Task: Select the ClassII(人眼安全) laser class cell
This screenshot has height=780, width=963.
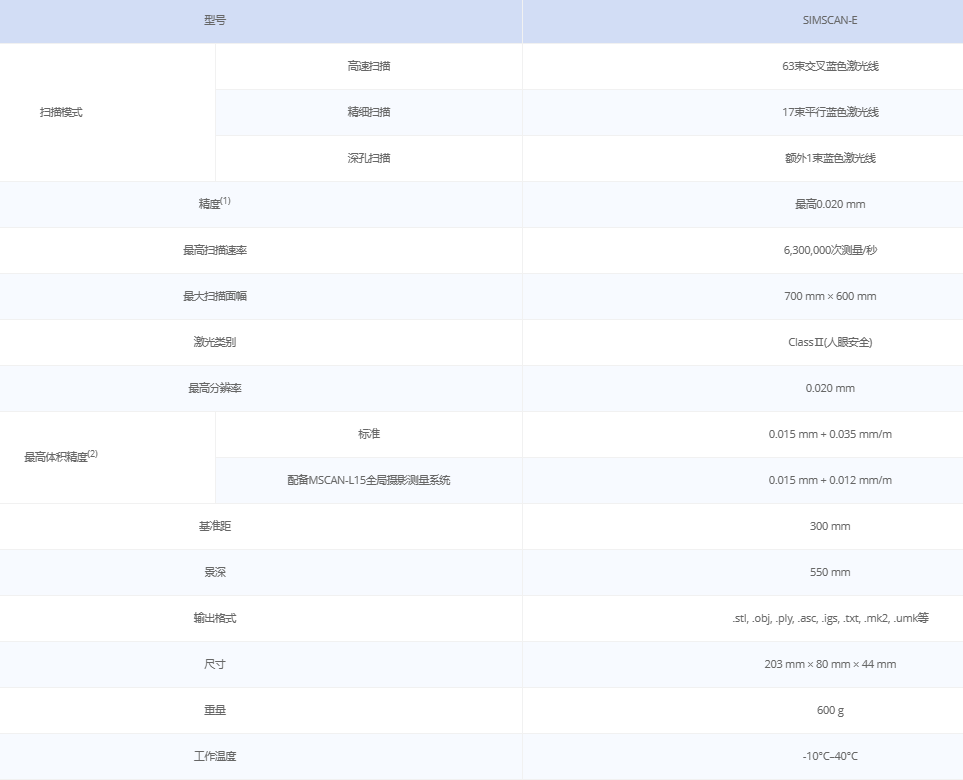Action: (x=829, y=342)
